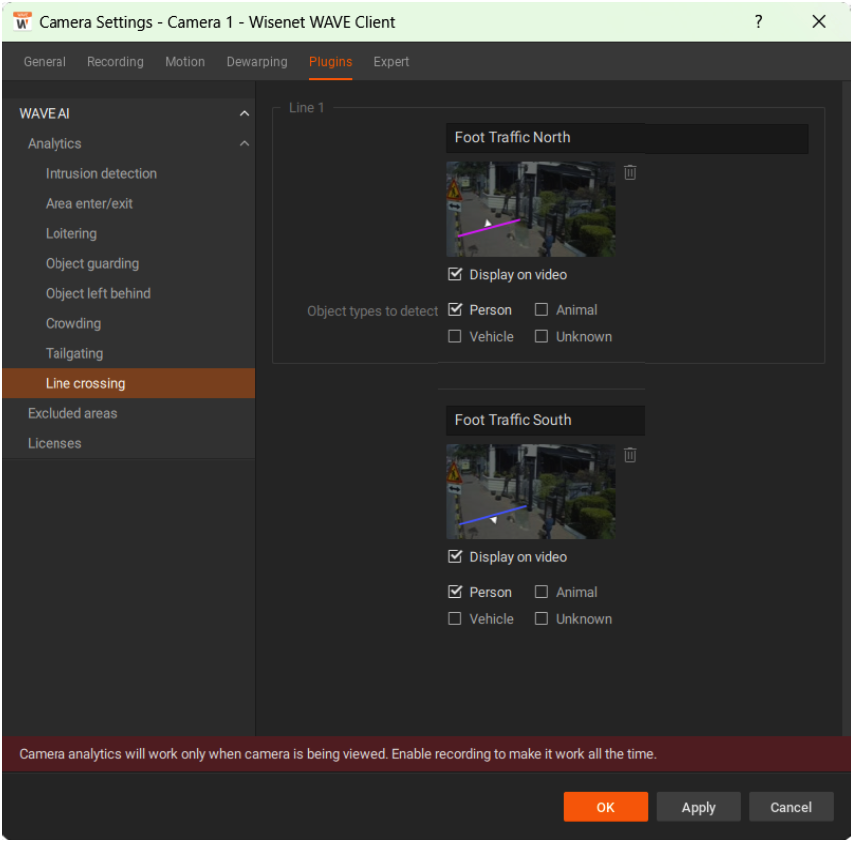The image size is (853, 844).
Task: Edit the Foot Traffic South name field
Action: (x=545, y=420)
